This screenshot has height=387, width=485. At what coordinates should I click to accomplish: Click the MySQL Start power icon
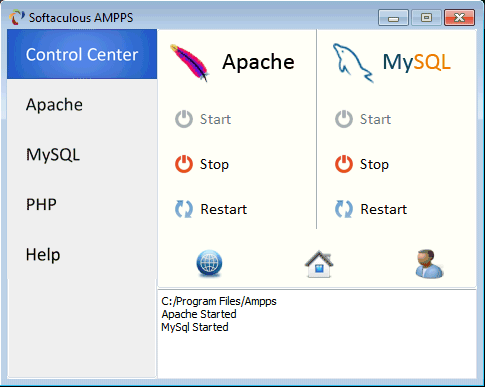(x=344, y=119)
